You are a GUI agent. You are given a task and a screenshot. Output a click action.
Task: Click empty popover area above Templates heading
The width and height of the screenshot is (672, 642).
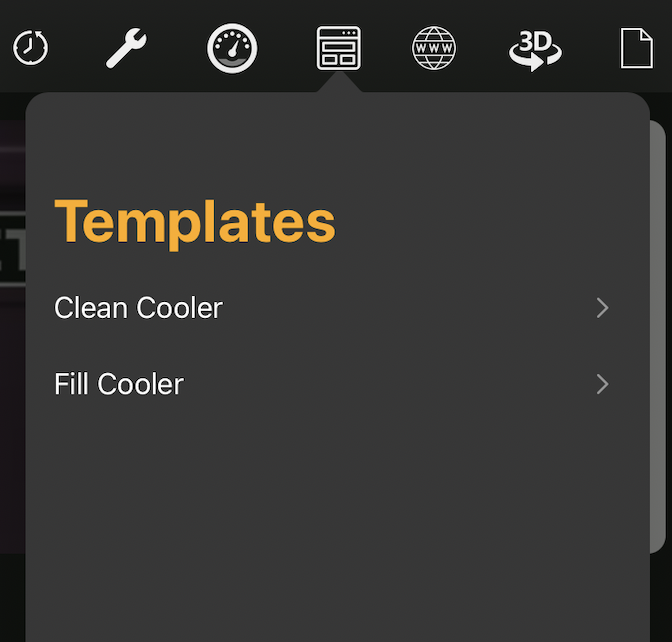pos(338,141)
